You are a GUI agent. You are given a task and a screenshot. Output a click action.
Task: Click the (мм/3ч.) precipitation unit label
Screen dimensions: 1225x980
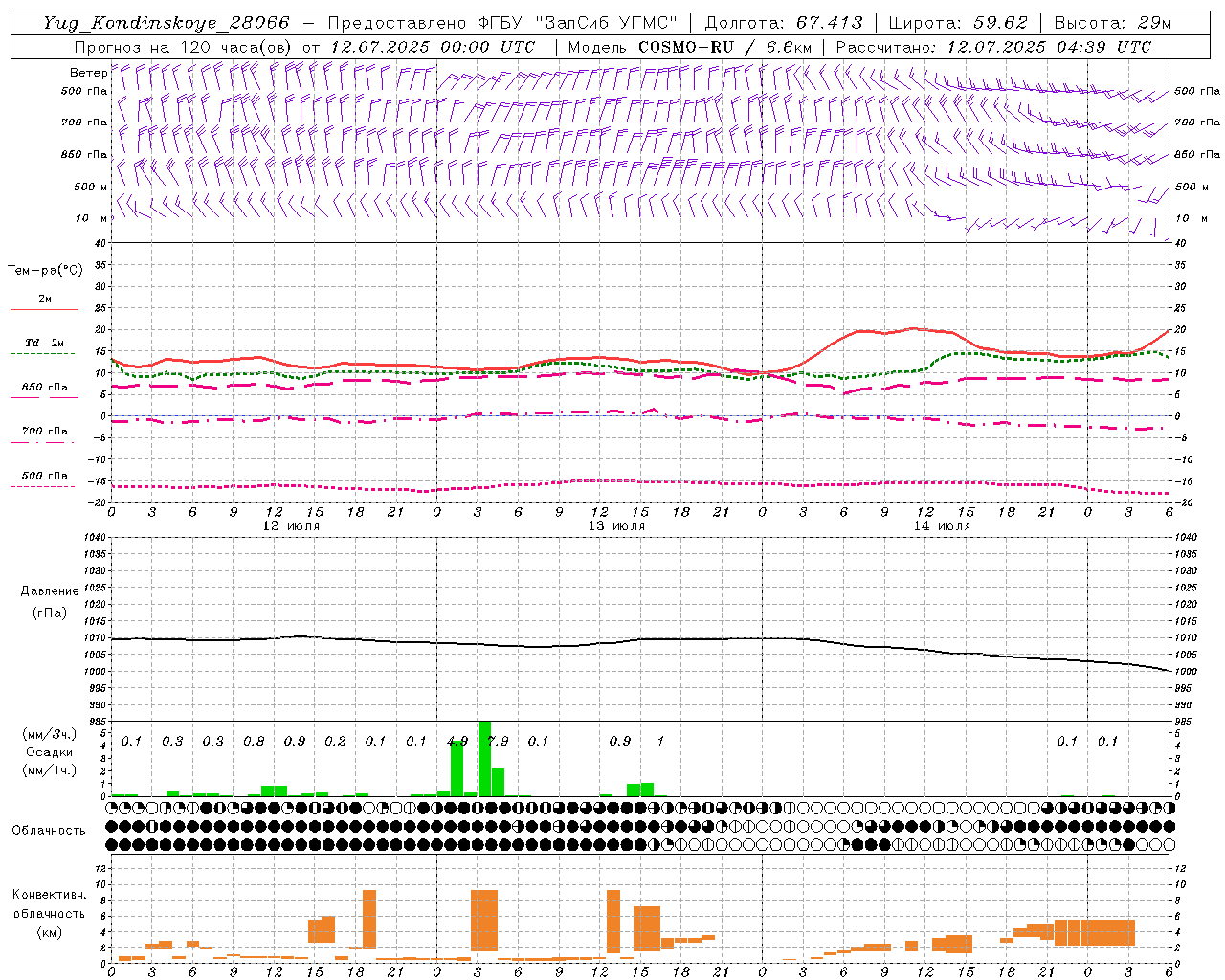49,734
